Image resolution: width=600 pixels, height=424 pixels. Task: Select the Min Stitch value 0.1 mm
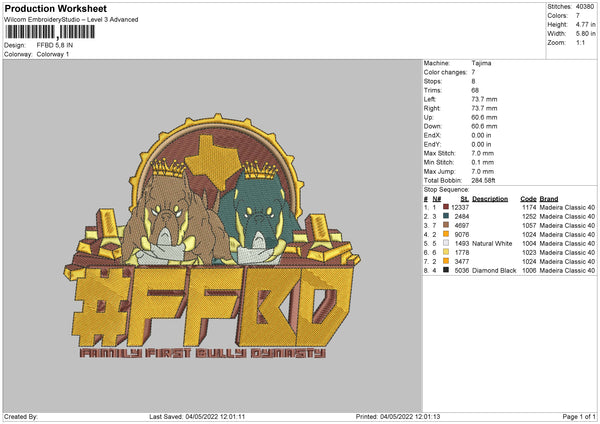(x=483, y=163)
